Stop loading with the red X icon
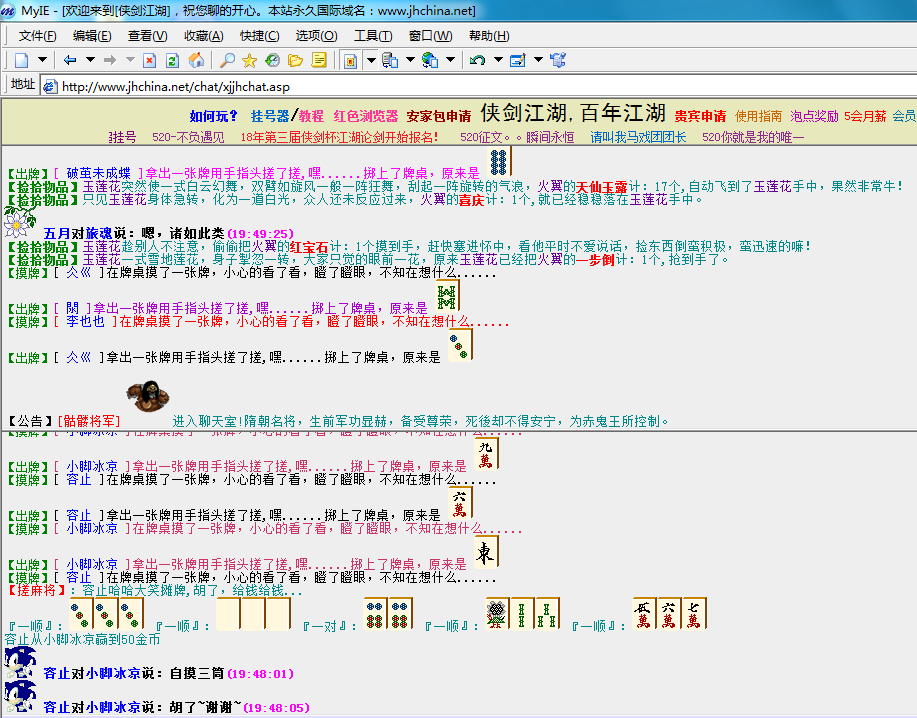This screenshot has height=718, width=917. [149, 60]
